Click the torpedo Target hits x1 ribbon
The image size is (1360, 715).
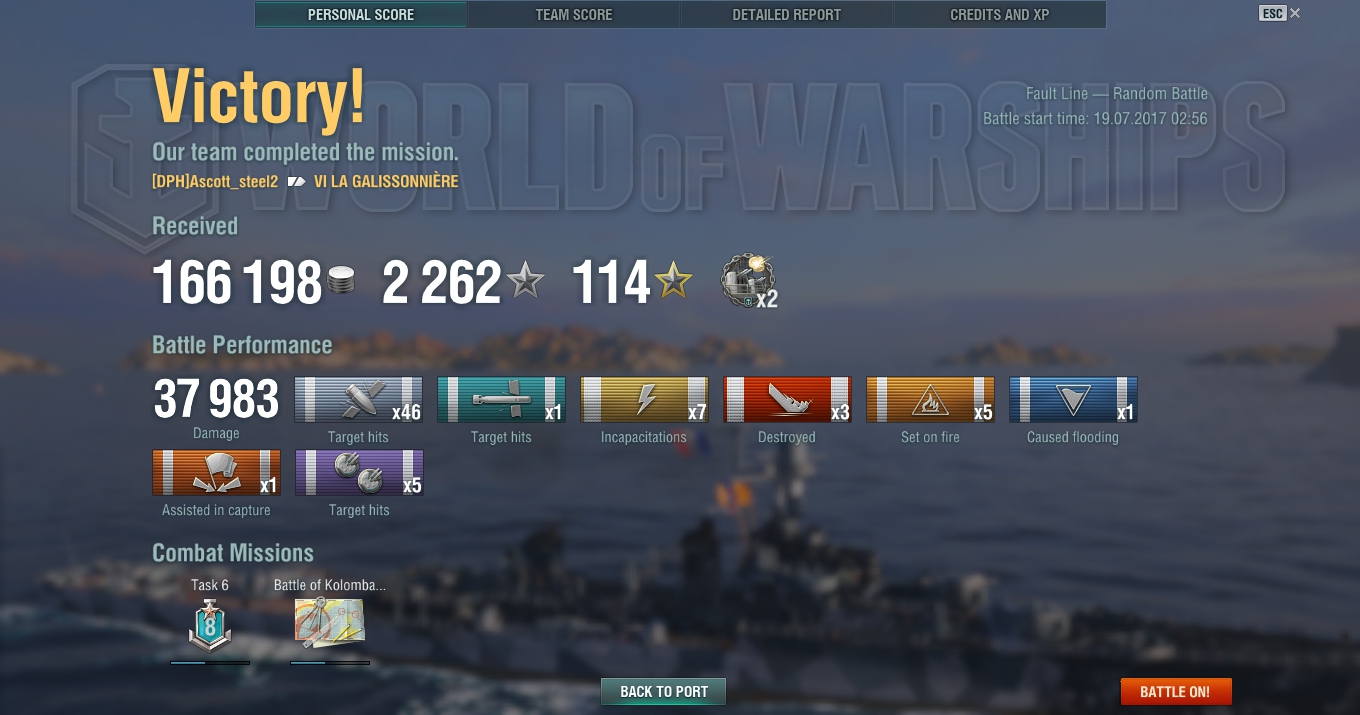pyautogui.click(x=502, y=400)
